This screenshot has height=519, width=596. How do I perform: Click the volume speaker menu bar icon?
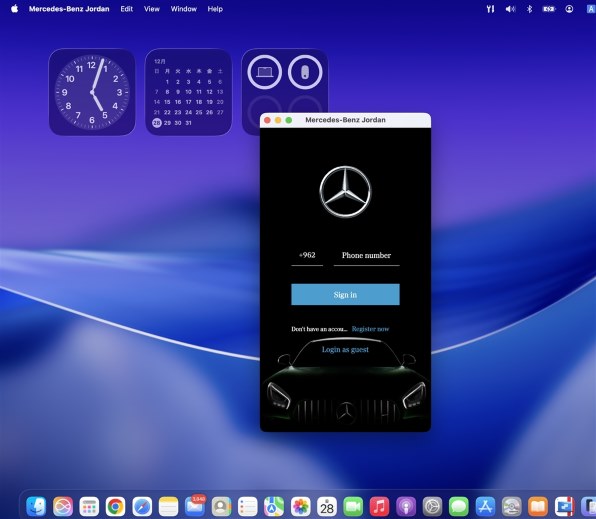(x=510, y=9)
